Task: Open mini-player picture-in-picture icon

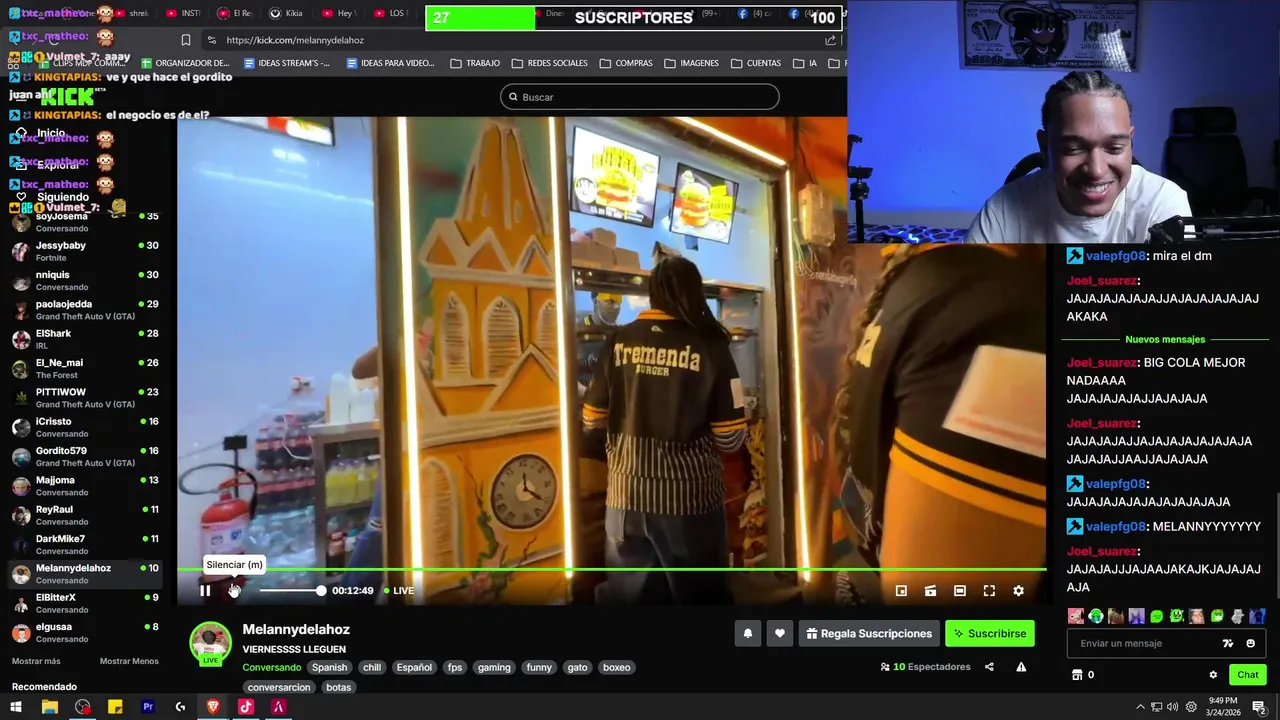Action: pyautogui.click(x=901, y=591)
